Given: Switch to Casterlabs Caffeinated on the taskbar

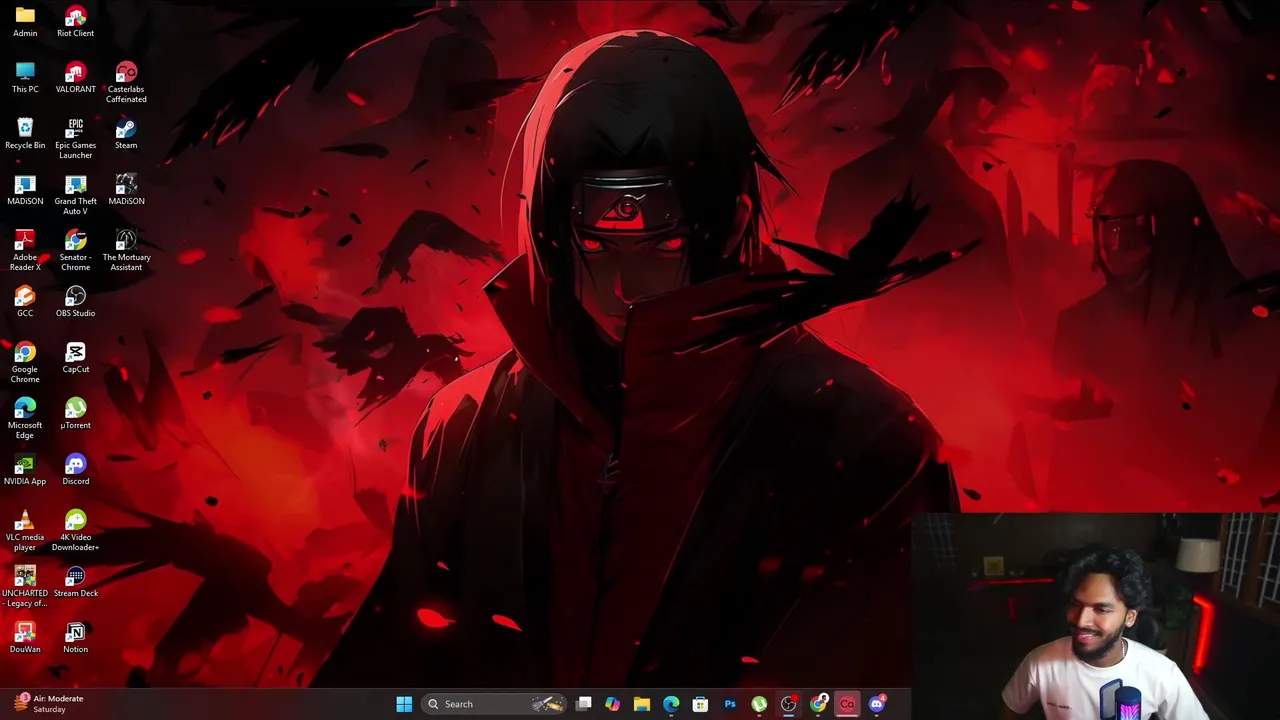Looking at the screenshot, I should coord(847,704).
